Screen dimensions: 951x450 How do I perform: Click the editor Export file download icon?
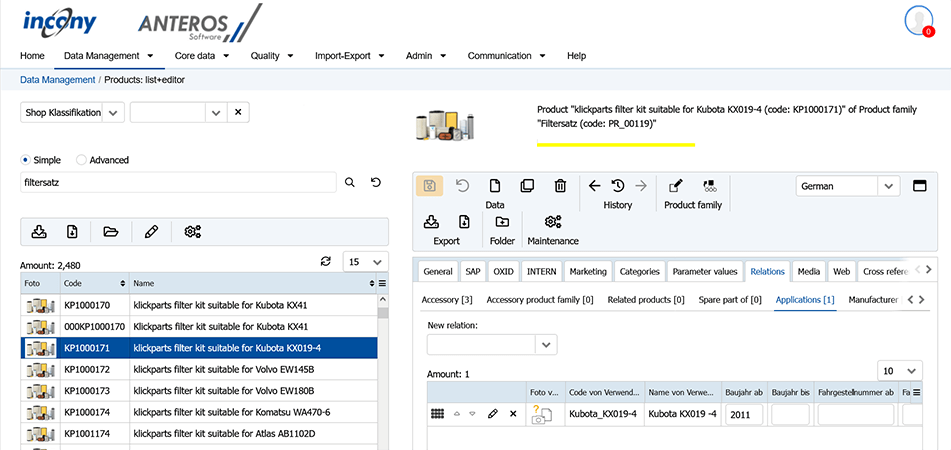click(x=464, y=221)
